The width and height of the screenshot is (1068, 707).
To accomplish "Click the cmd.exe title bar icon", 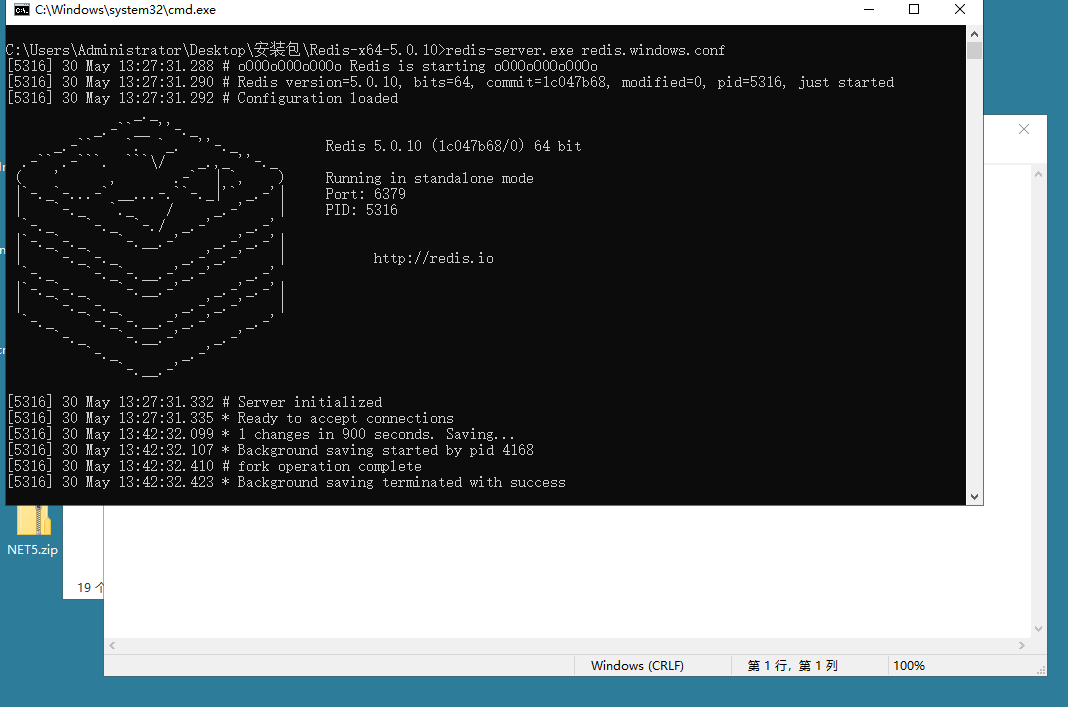I will 22,10.
